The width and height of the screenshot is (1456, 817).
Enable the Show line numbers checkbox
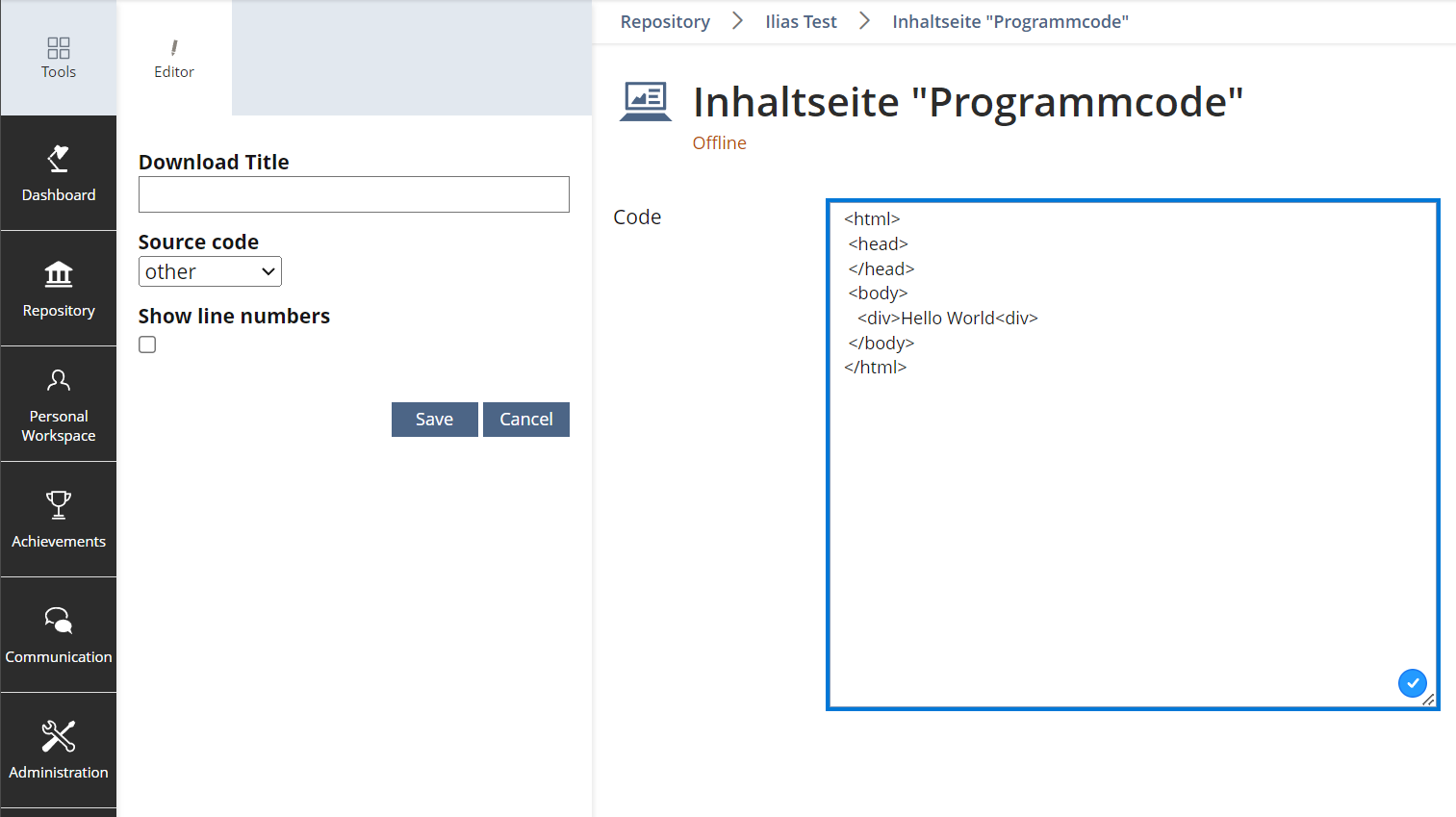click(147, 345)
